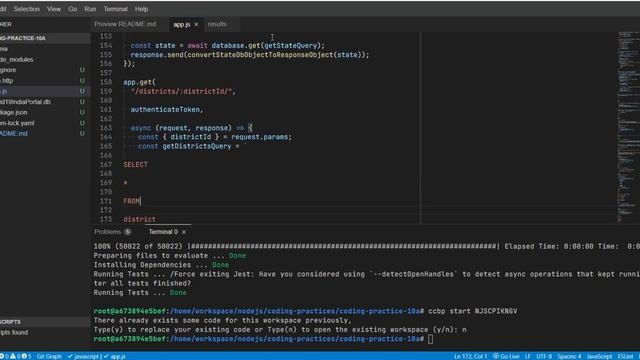The image size is (640, 360).
Task: Open the Go menu
Action: click(x=73, y=9)
